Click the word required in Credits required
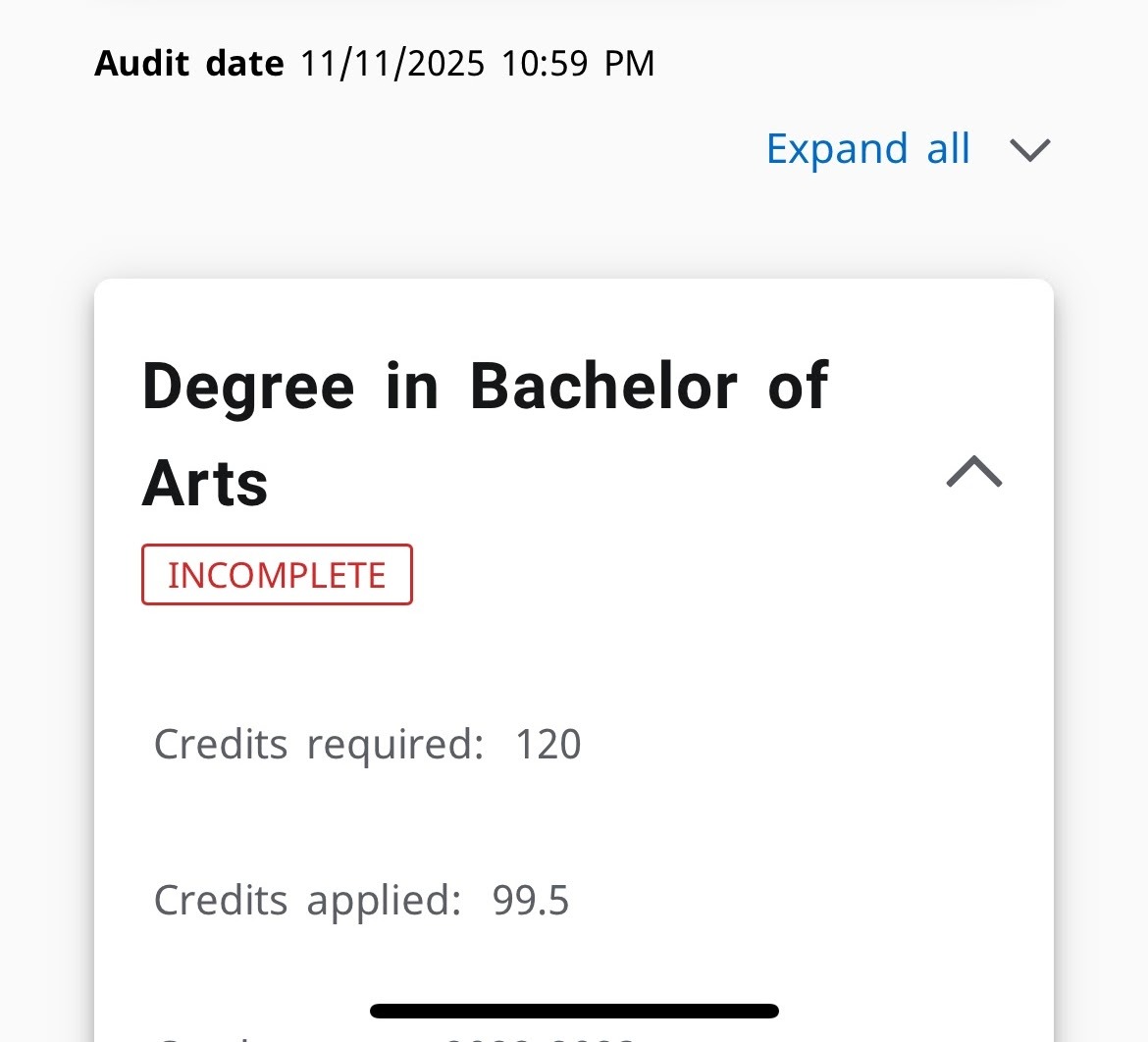1148x1042 pixels. coord(394,746)
